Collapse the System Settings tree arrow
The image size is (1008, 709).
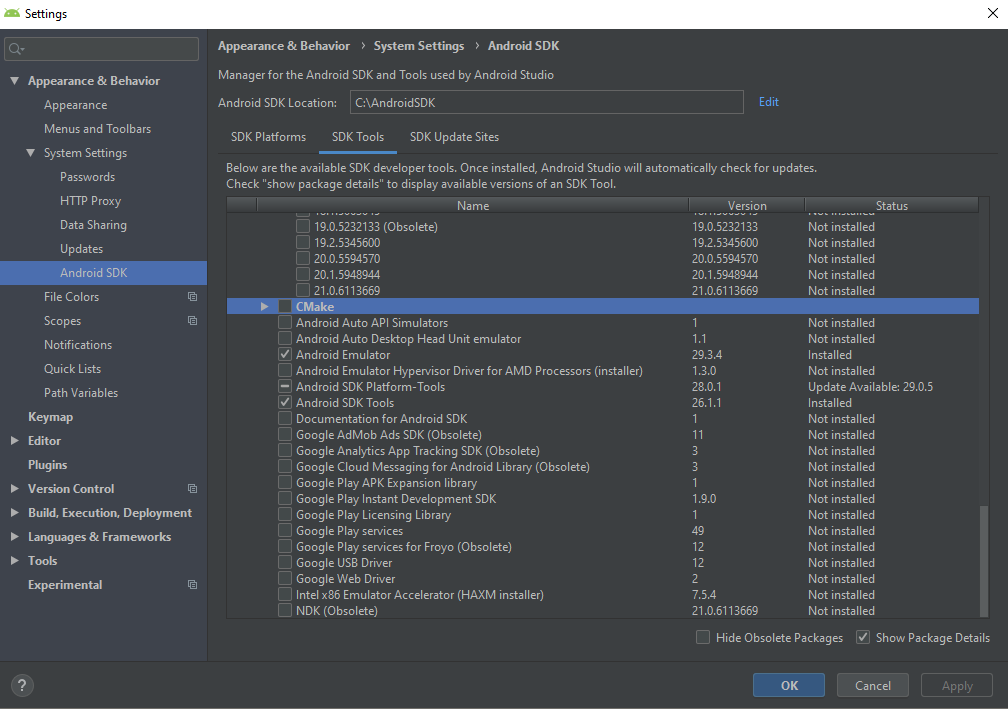pos(30,153)
